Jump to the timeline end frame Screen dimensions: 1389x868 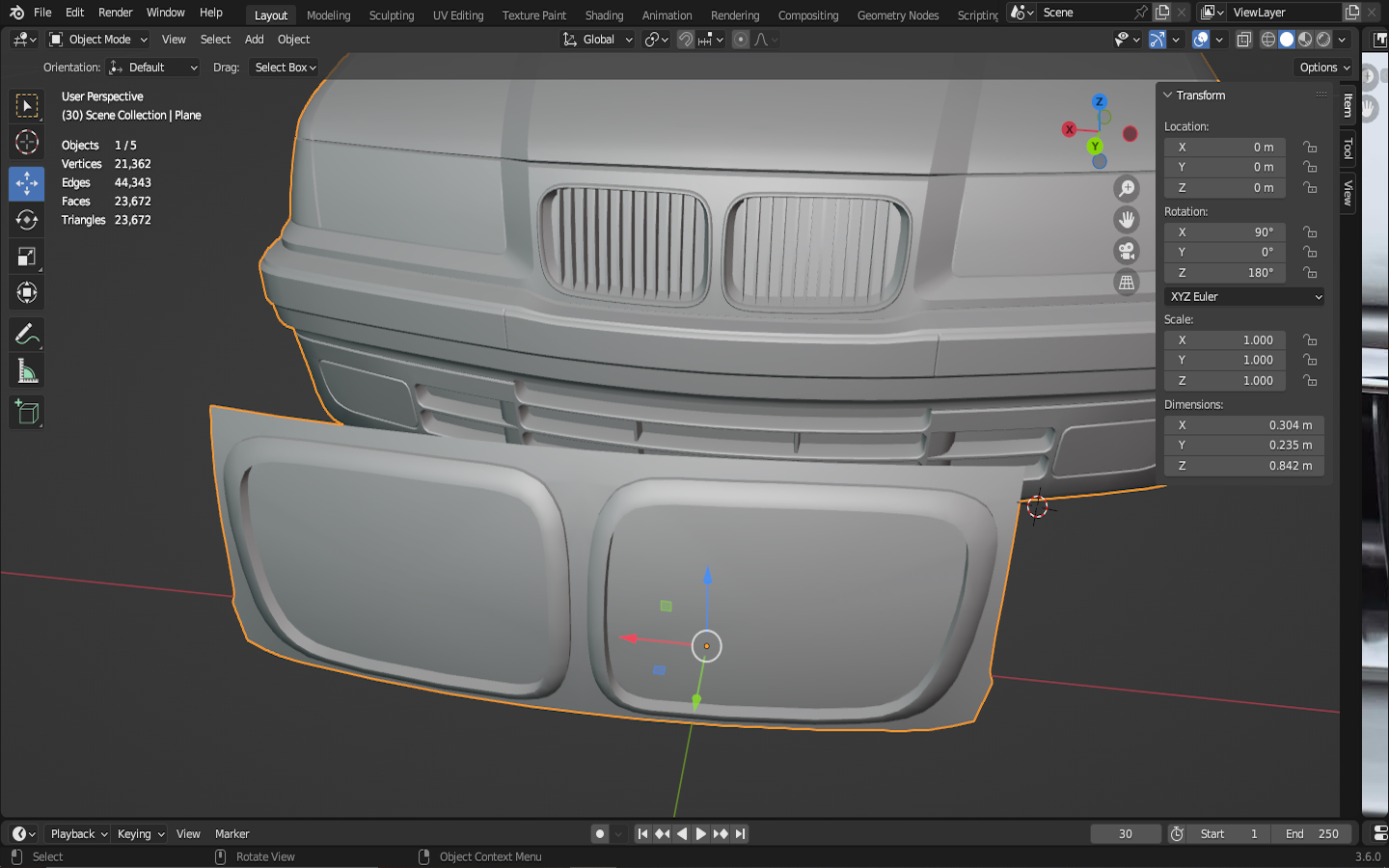click(x=740, y=834)
